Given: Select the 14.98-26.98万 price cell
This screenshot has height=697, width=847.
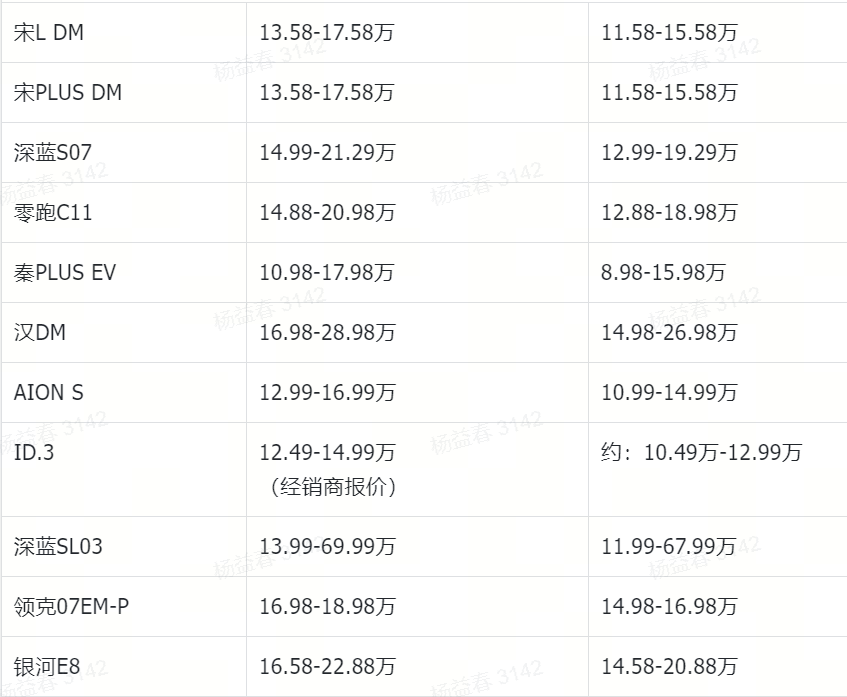Looking at the screenshot, I should tap(670, 333).
